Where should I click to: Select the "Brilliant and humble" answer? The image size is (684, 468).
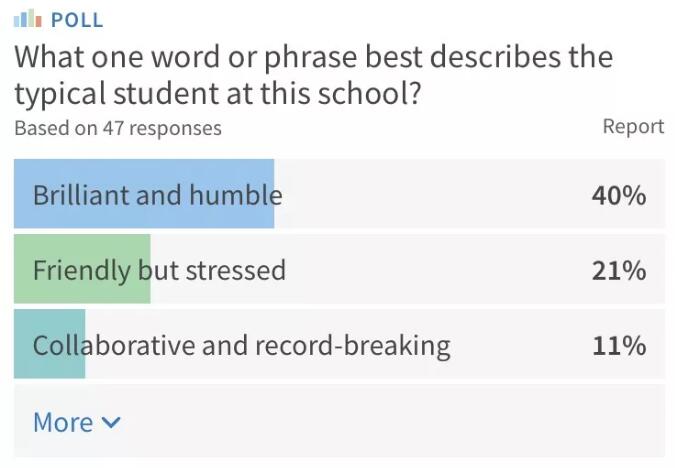(157, 194)
